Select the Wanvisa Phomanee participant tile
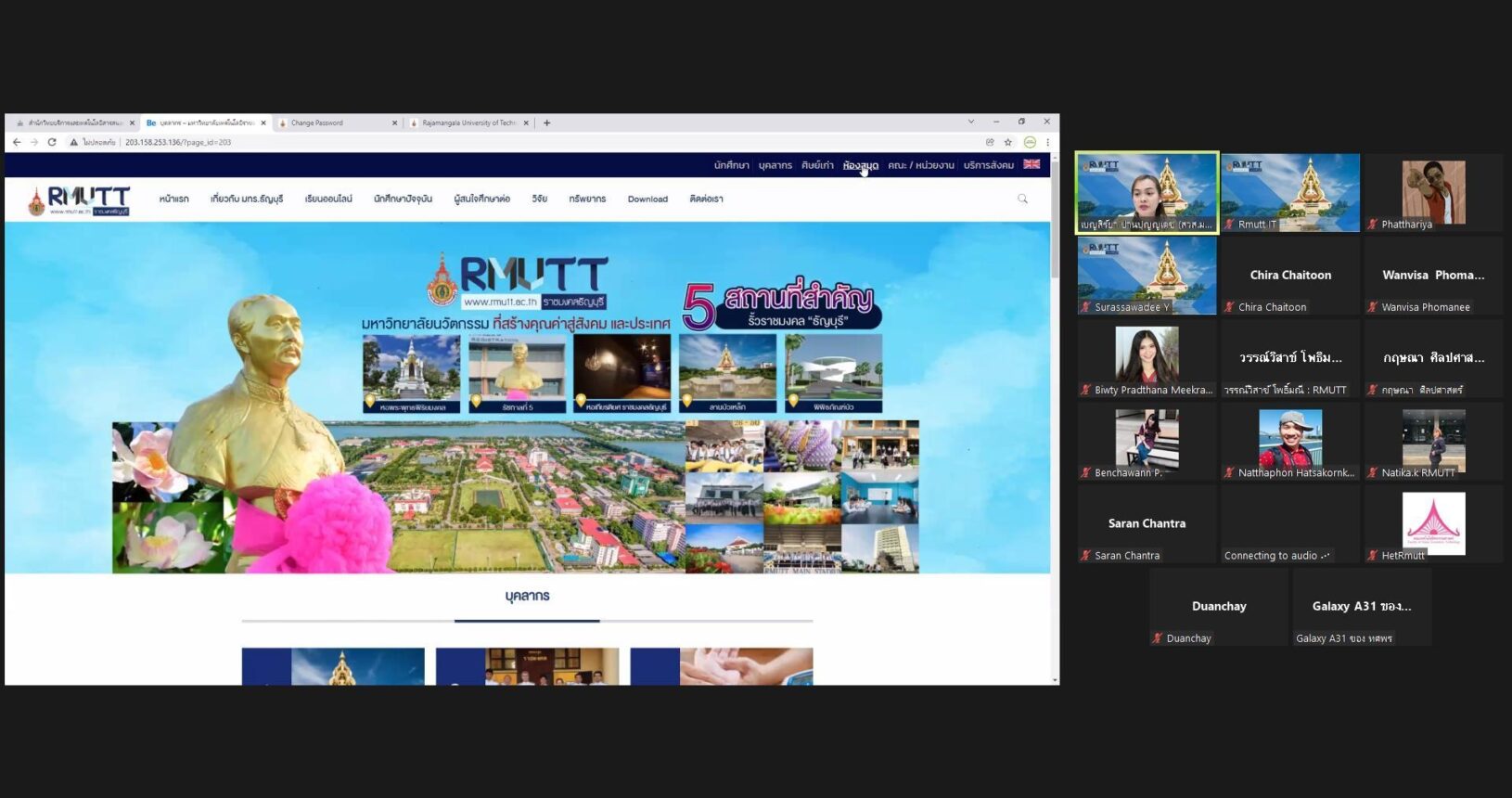The height and width of the screenshot is (798, 1512). pyautogui.click(x=1433, y=276)
